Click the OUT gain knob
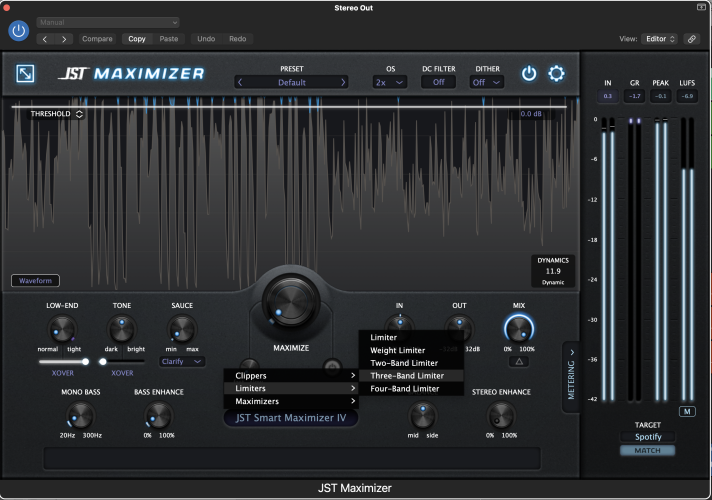The height and width of the screenshot is (500, 712). tap(459, 328)
